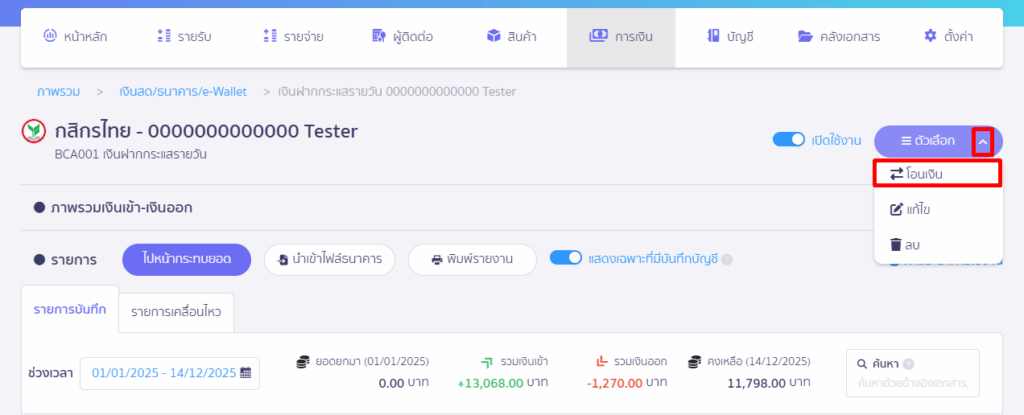
Task: Switch to รายการเคลื่อนไหว tab
Action: [176, 312]
